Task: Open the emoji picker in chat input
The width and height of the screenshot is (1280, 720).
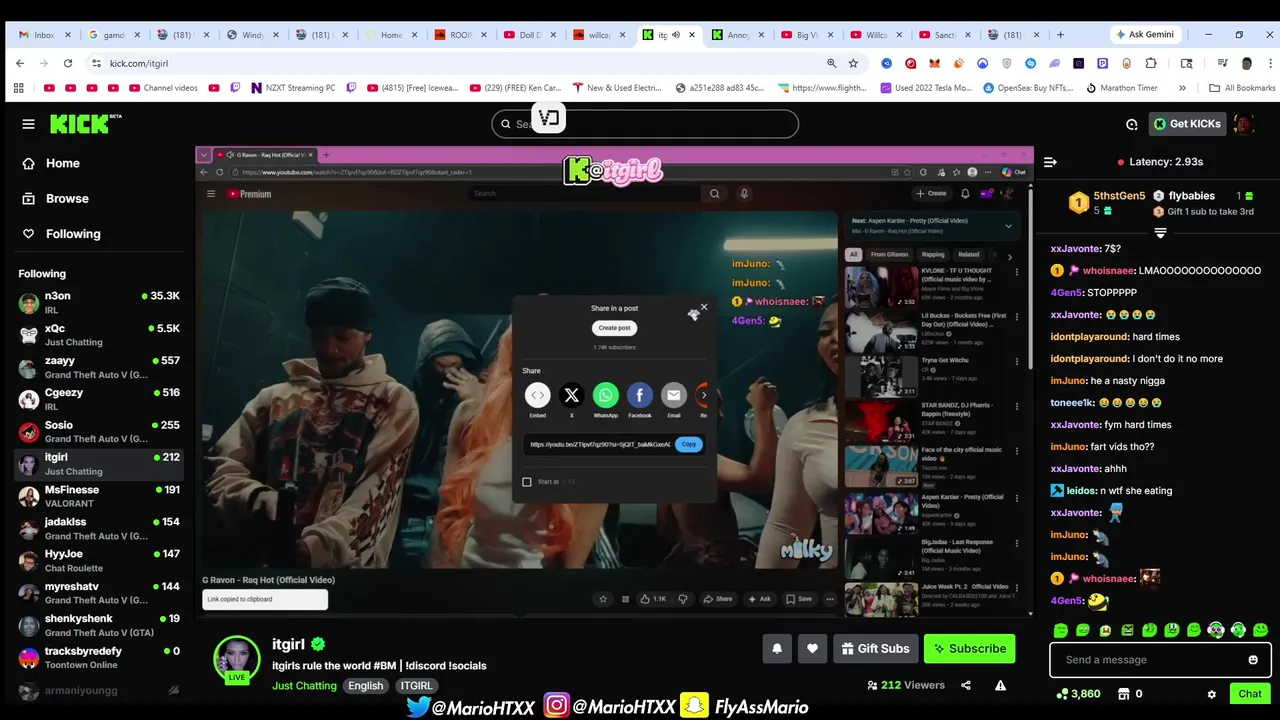Action: coord(1253,660)
